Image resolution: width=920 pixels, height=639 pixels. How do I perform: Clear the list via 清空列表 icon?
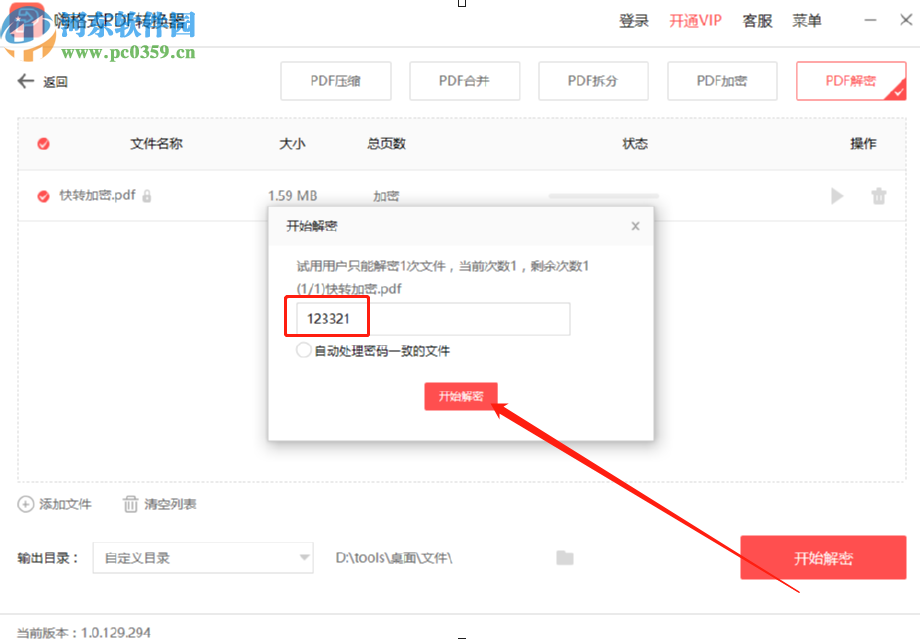click(131, 505)
